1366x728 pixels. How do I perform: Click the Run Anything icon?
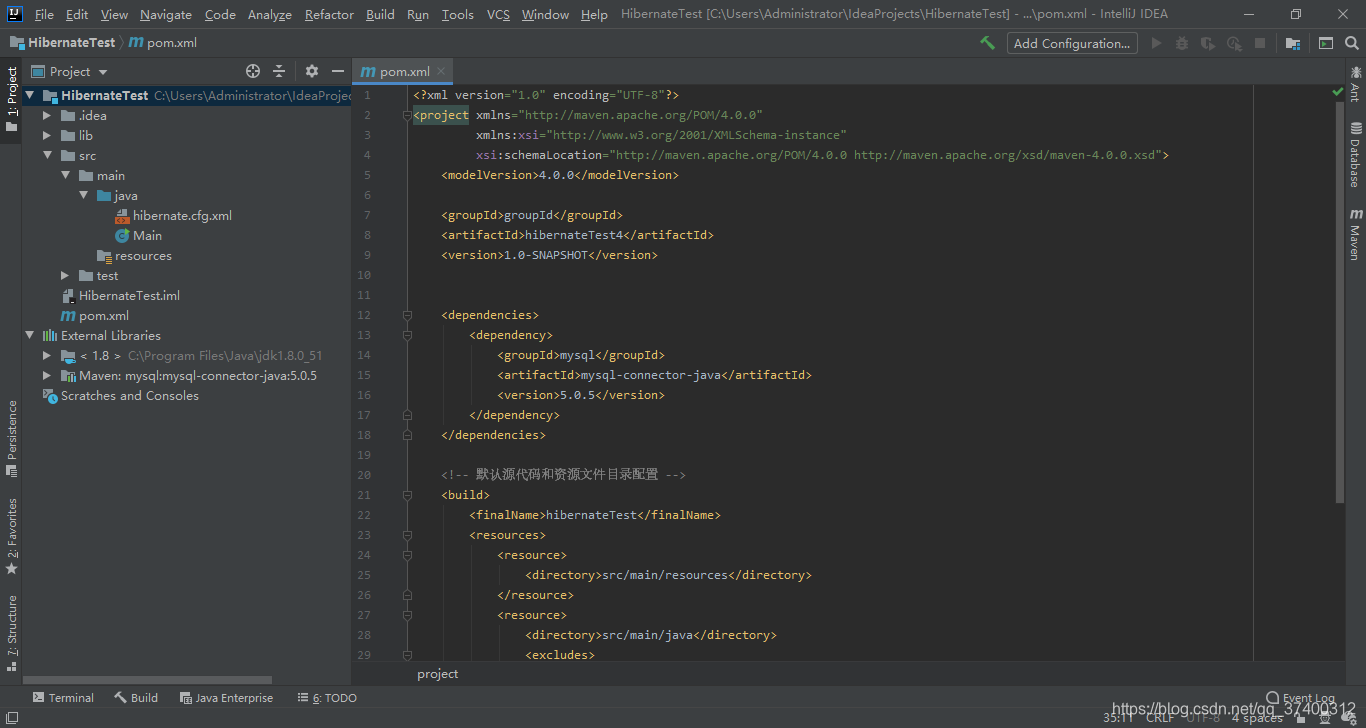[x=1325, y=43]
